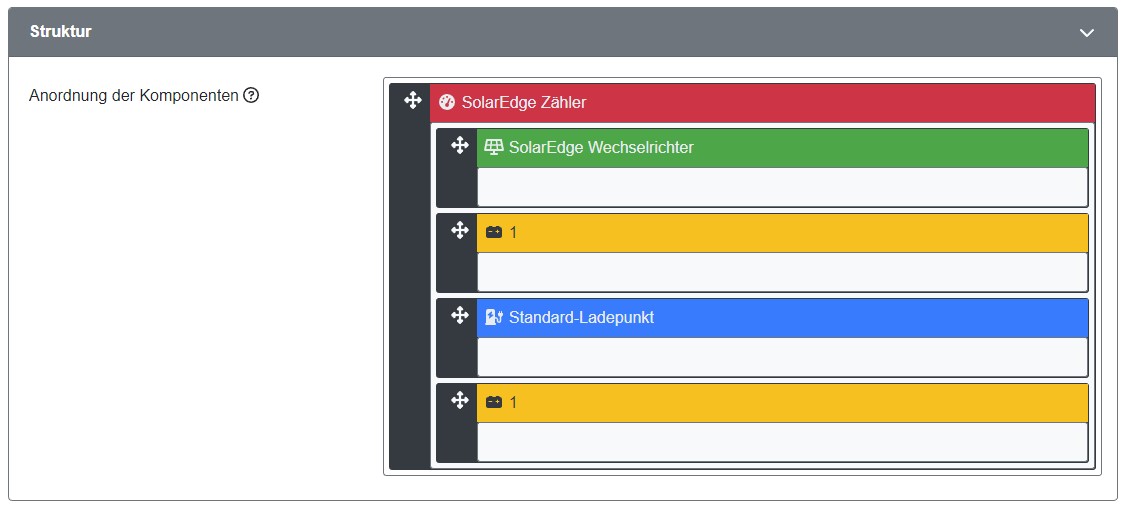Click the move handle of Standard-Ladepunkt

459,316
